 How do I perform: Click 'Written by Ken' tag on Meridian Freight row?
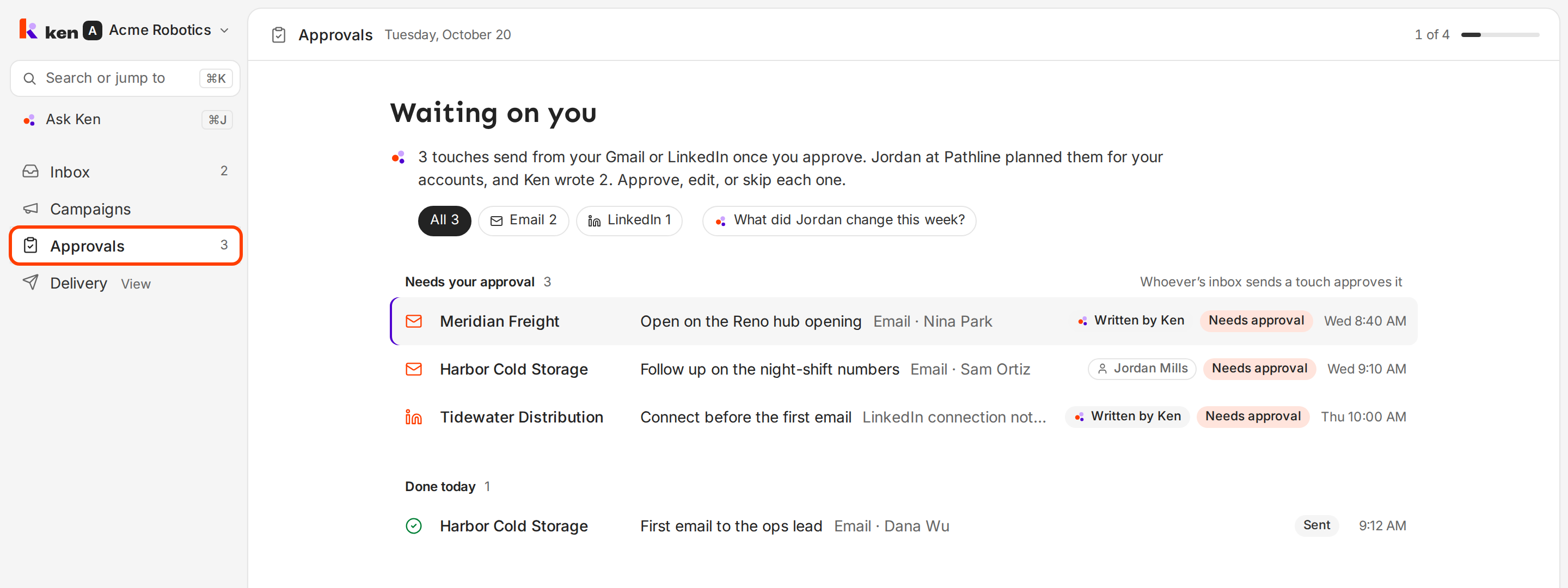pos(1131,320)
